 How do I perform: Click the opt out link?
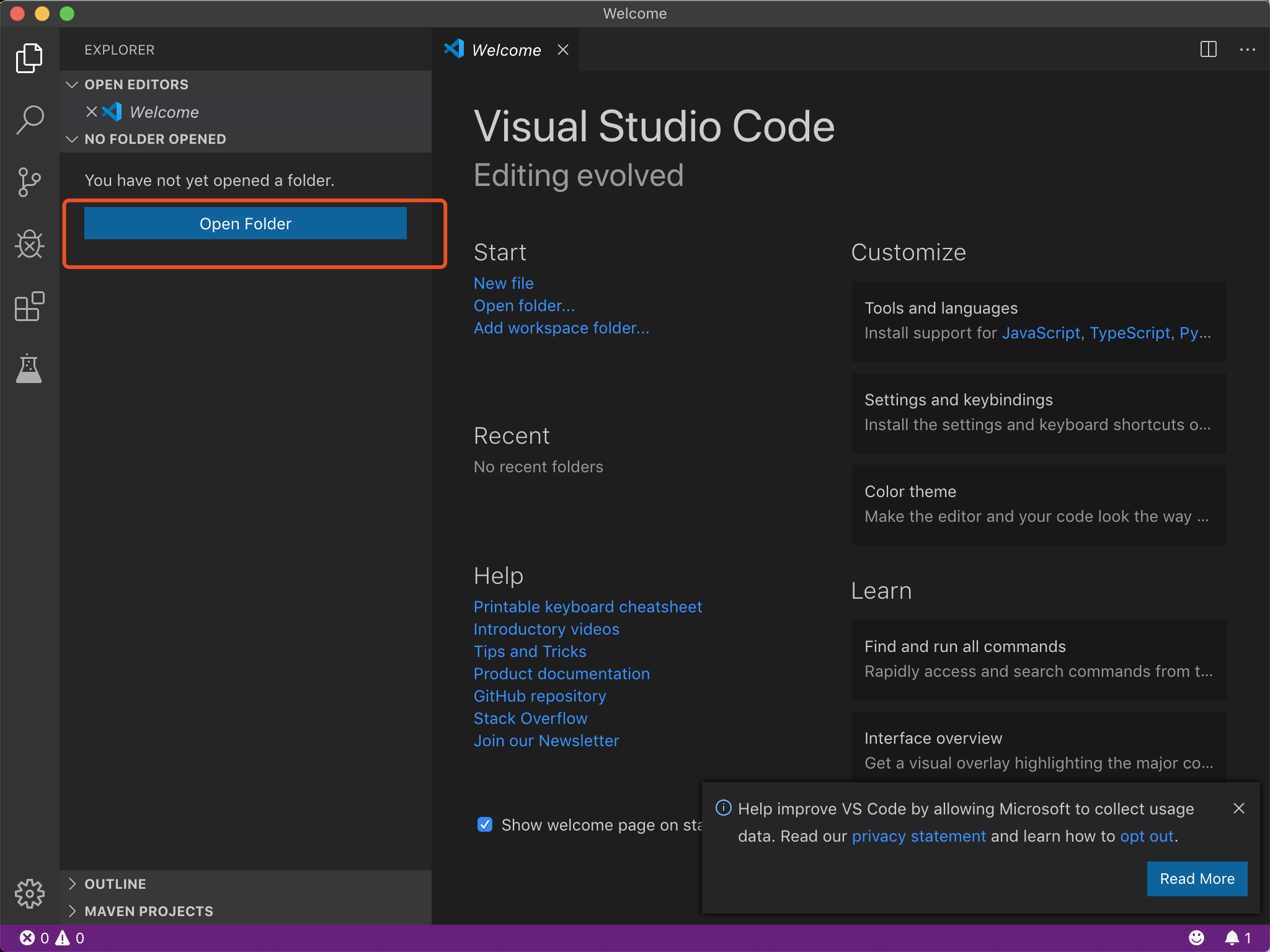pos(1147,836)
